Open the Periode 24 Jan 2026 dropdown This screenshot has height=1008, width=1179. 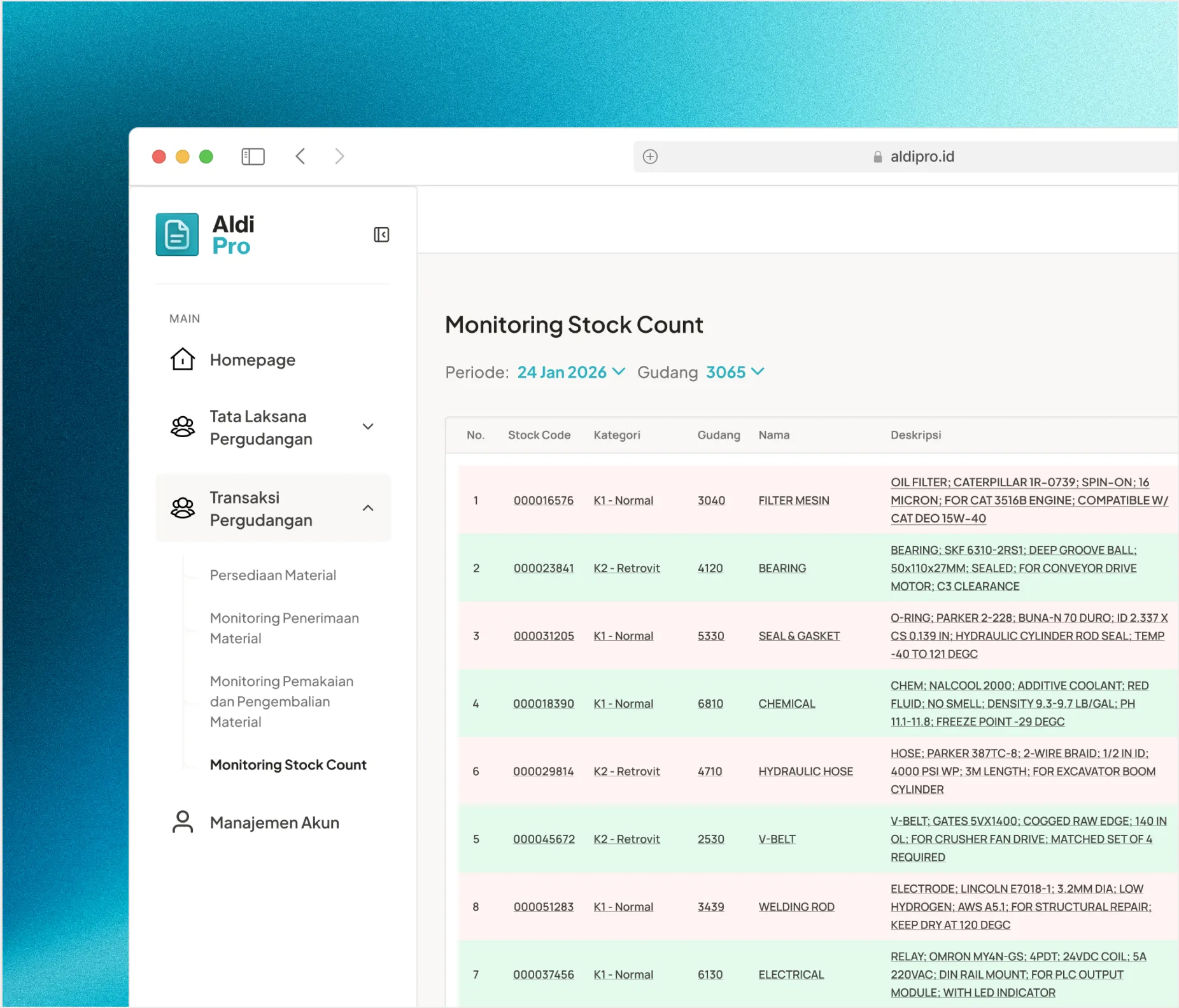571,372
